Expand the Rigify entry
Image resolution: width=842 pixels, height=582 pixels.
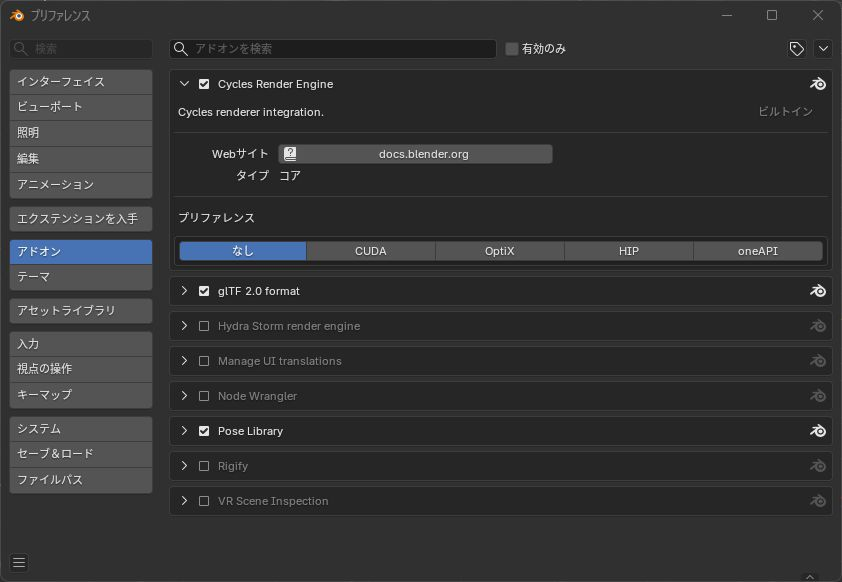(184, 466)
